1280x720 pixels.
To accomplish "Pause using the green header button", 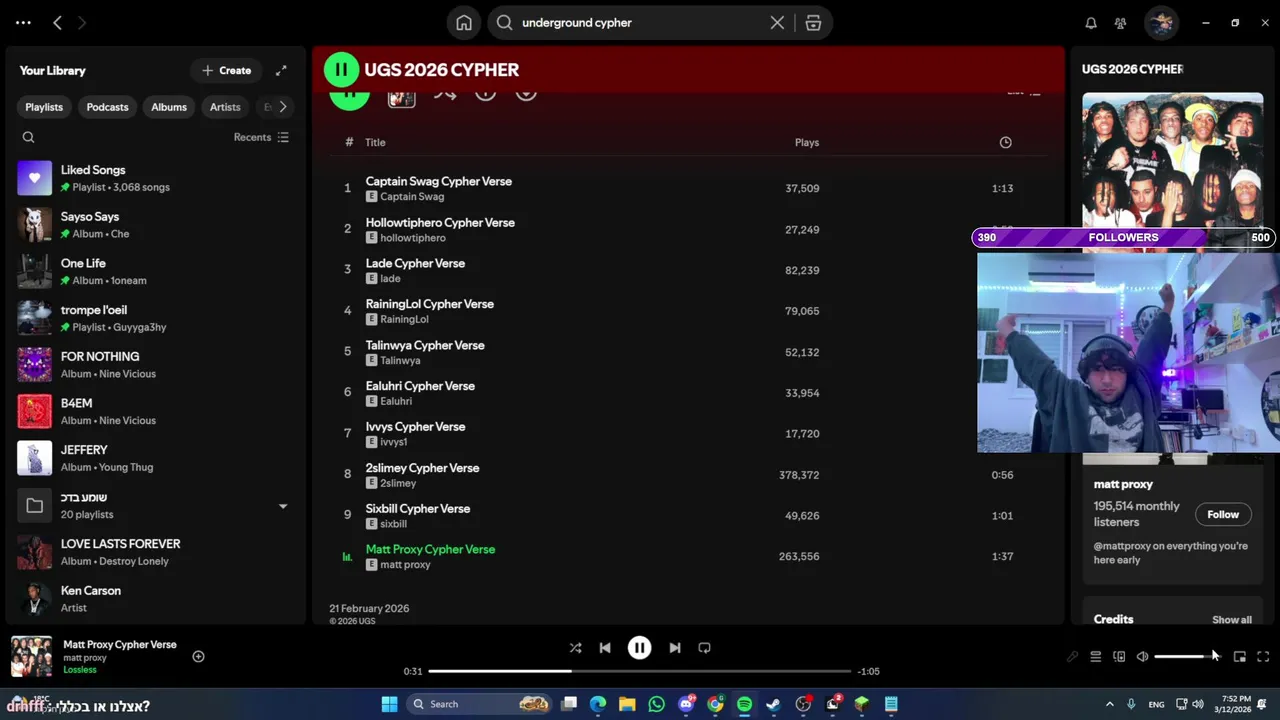I will pyautogui.click(x=341, y=70).
